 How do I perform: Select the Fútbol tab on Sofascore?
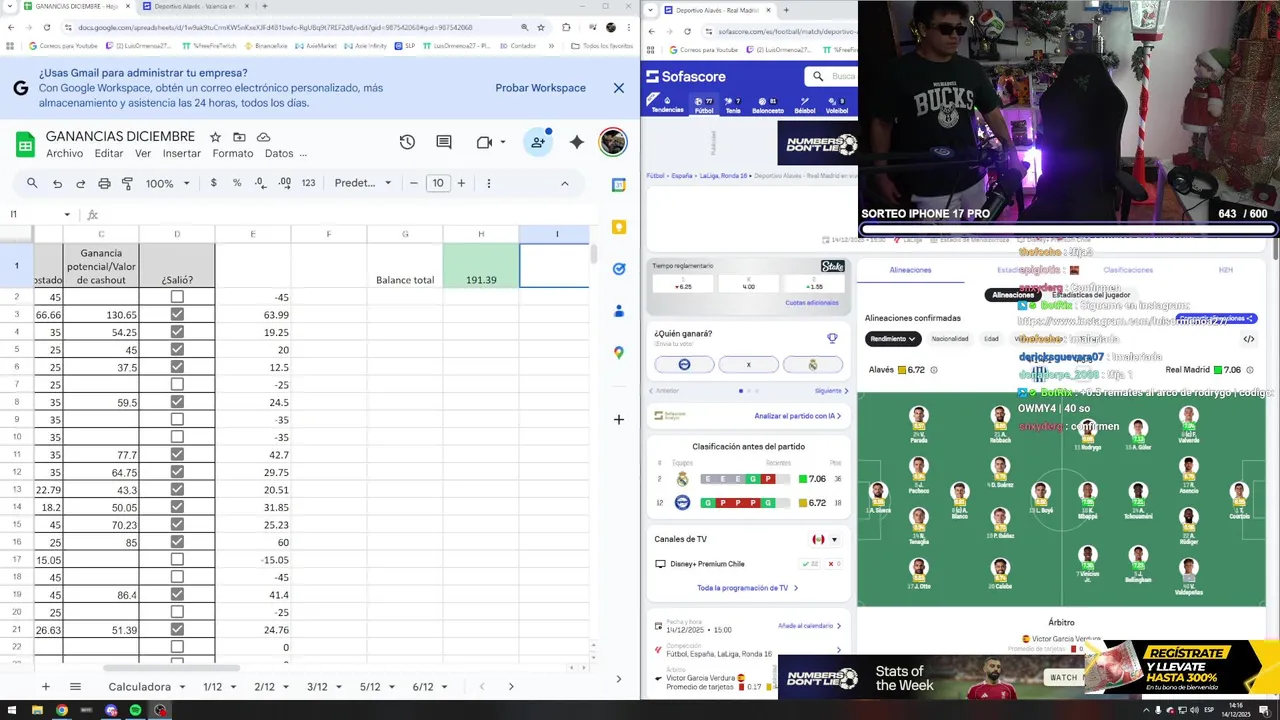tap(704, 105)
